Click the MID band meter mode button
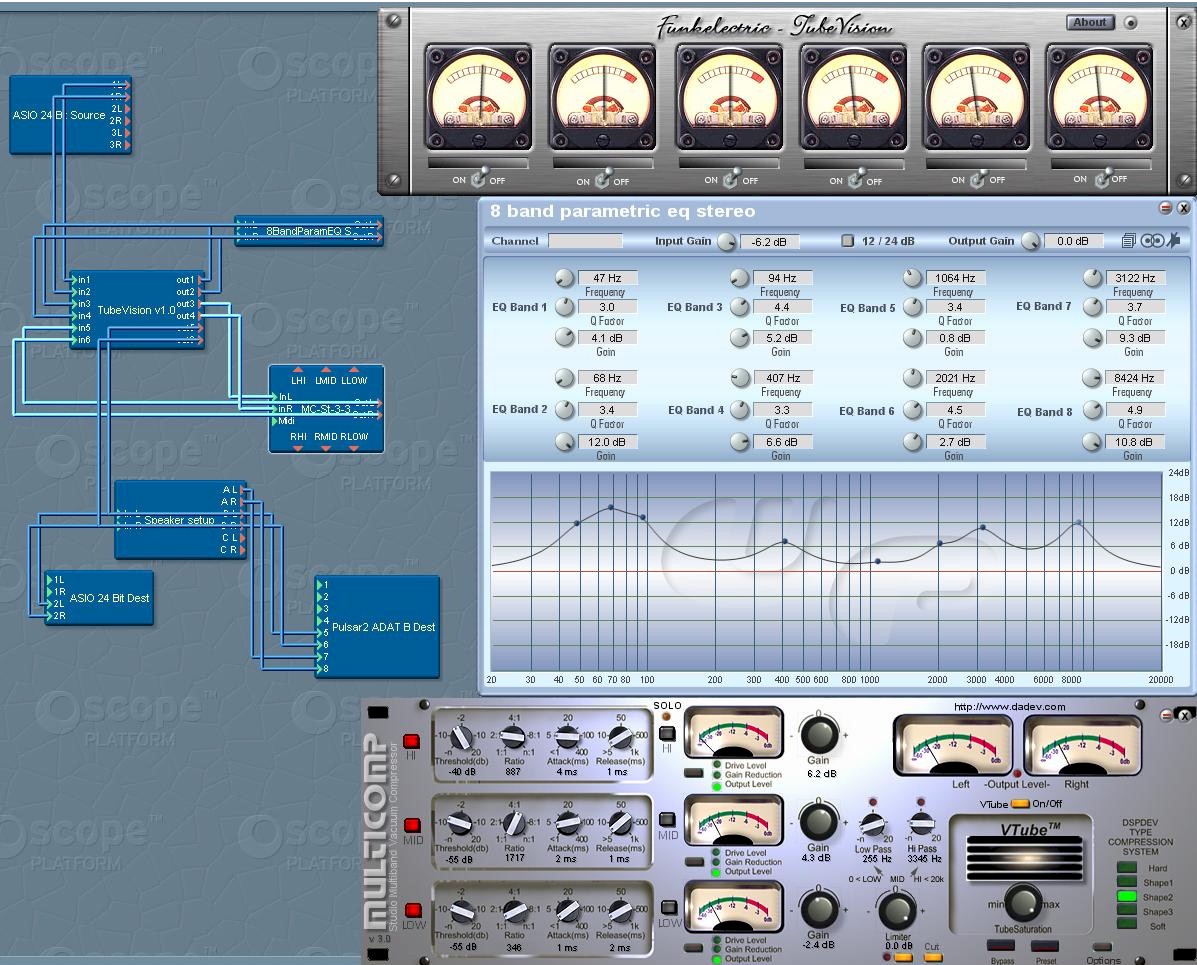The width and height of the screenshot is (1197, 965). tap(693, 861)
